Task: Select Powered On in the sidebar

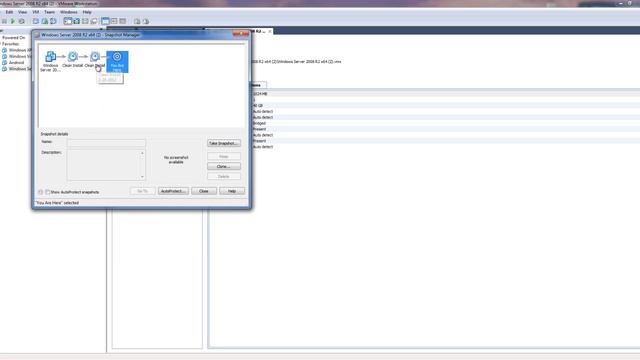Action: (13, 38)
